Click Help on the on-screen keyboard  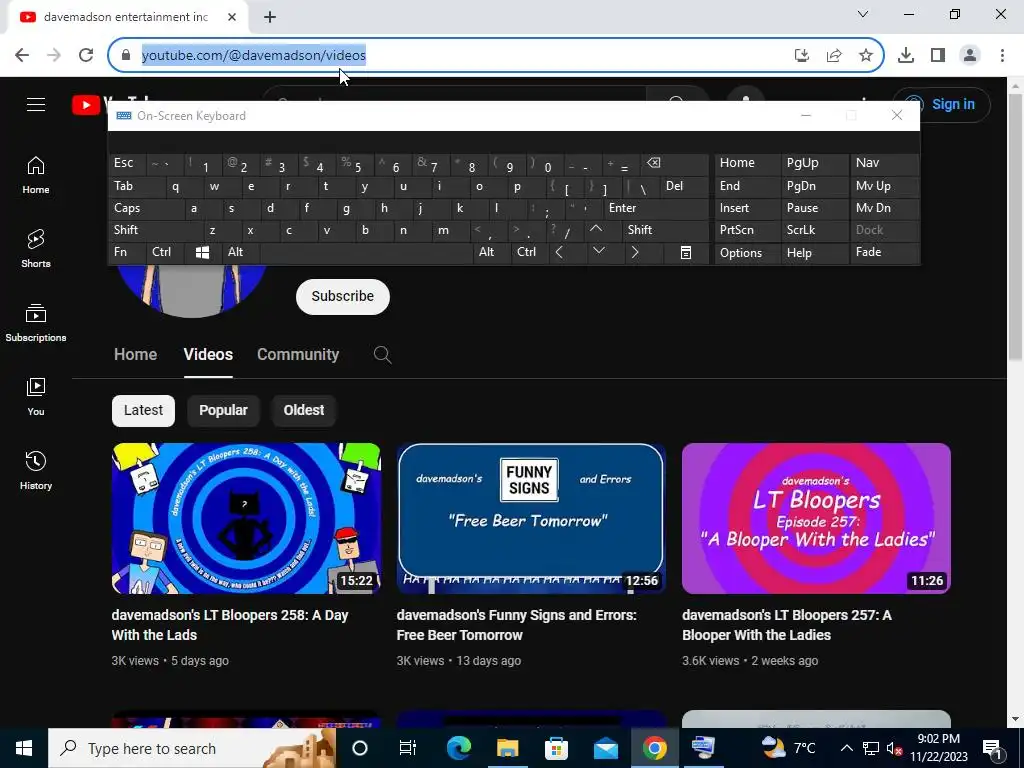click(x=814, y=253)
